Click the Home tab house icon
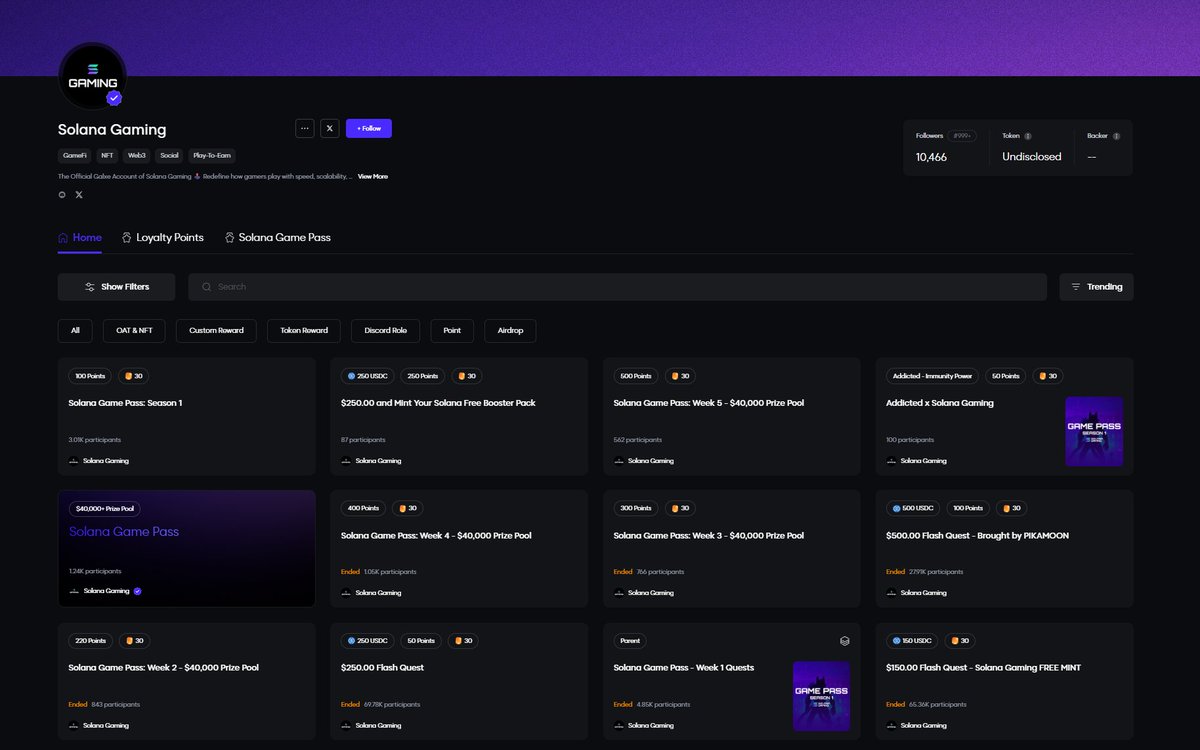 click(63, 238)
